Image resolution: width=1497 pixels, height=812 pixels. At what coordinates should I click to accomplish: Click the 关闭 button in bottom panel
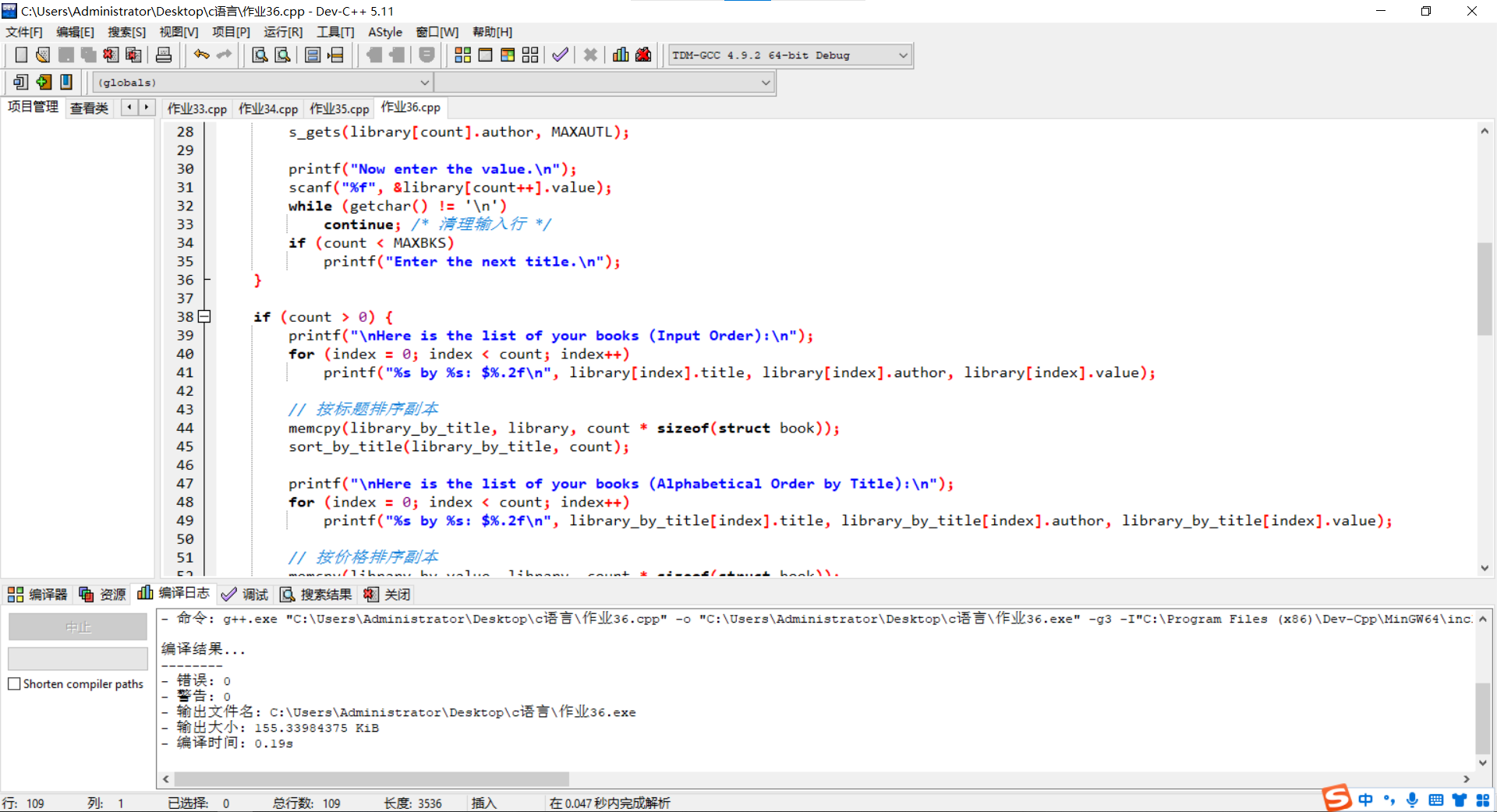(388, 595)
